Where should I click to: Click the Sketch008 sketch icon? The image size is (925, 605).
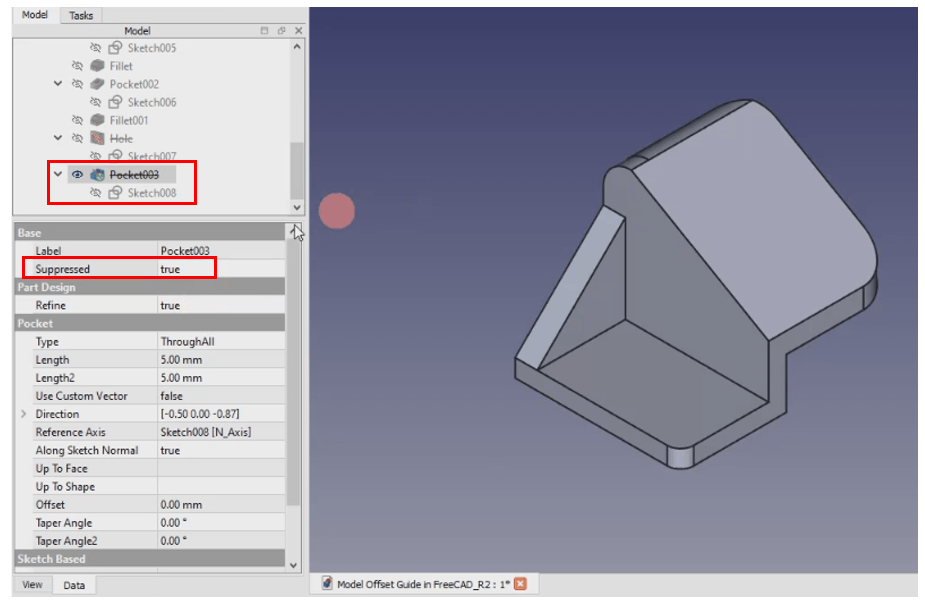point(116,193)
